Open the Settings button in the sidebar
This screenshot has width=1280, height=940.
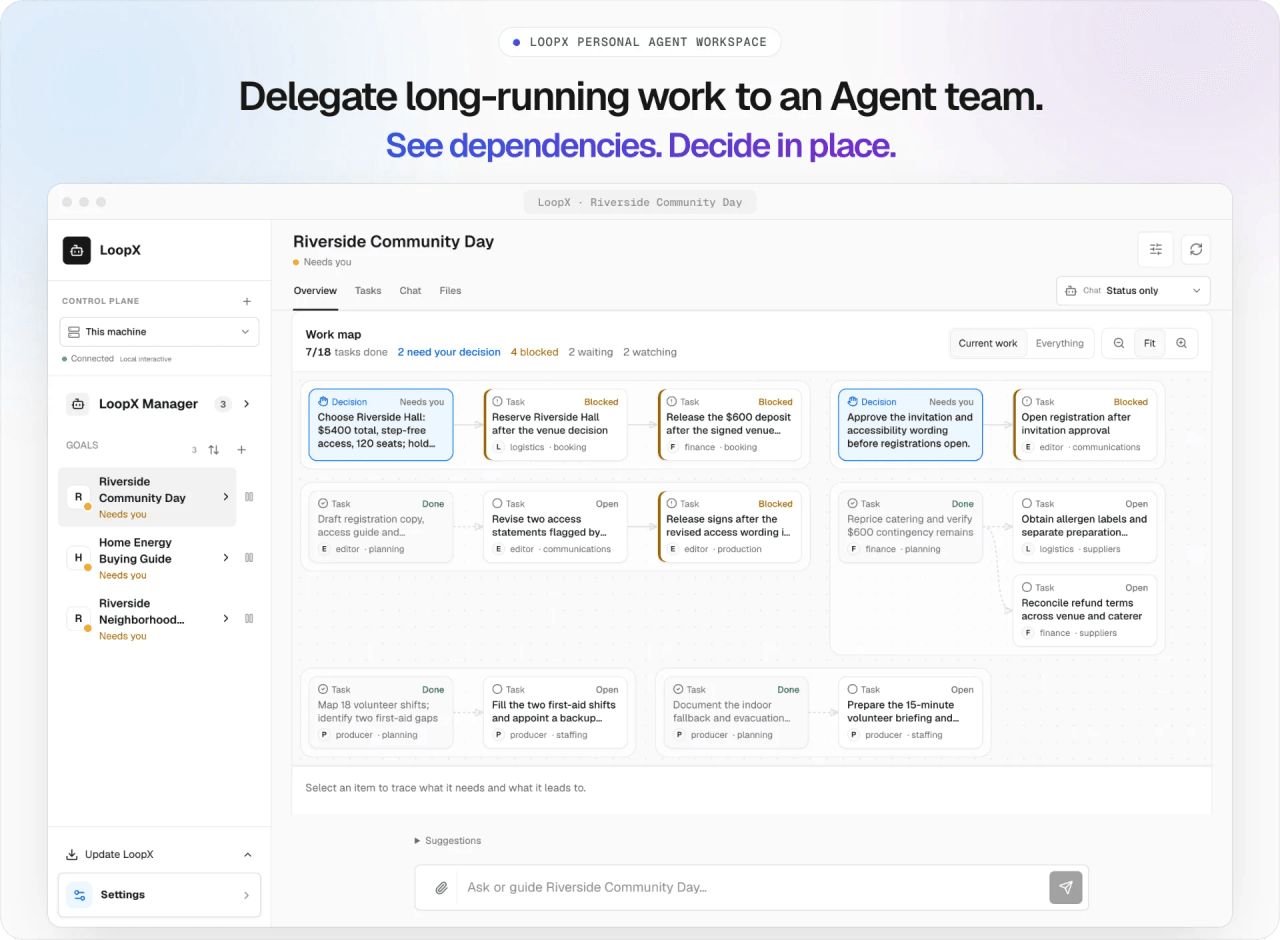[x=159, y=895]
